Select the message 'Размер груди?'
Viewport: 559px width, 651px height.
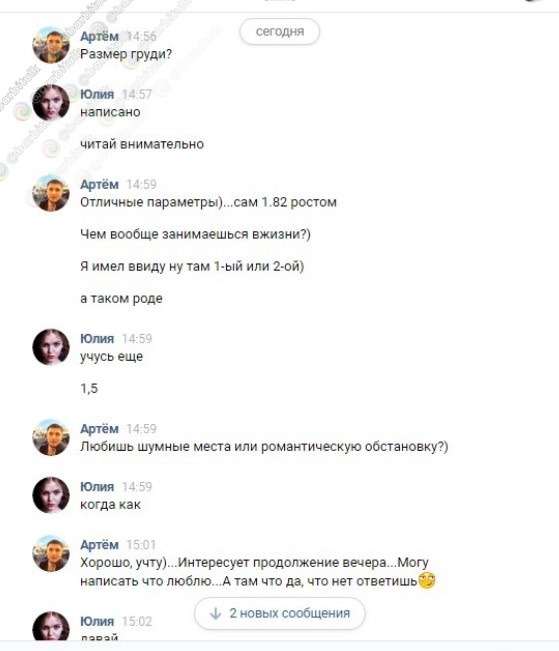126,54
